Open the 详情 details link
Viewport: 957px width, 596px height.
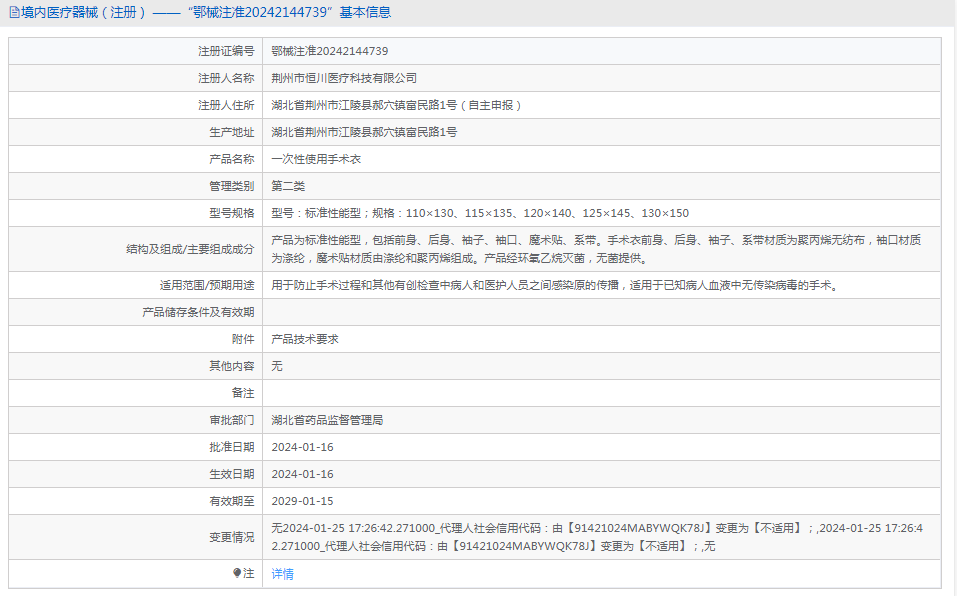(x=283, y=574)
